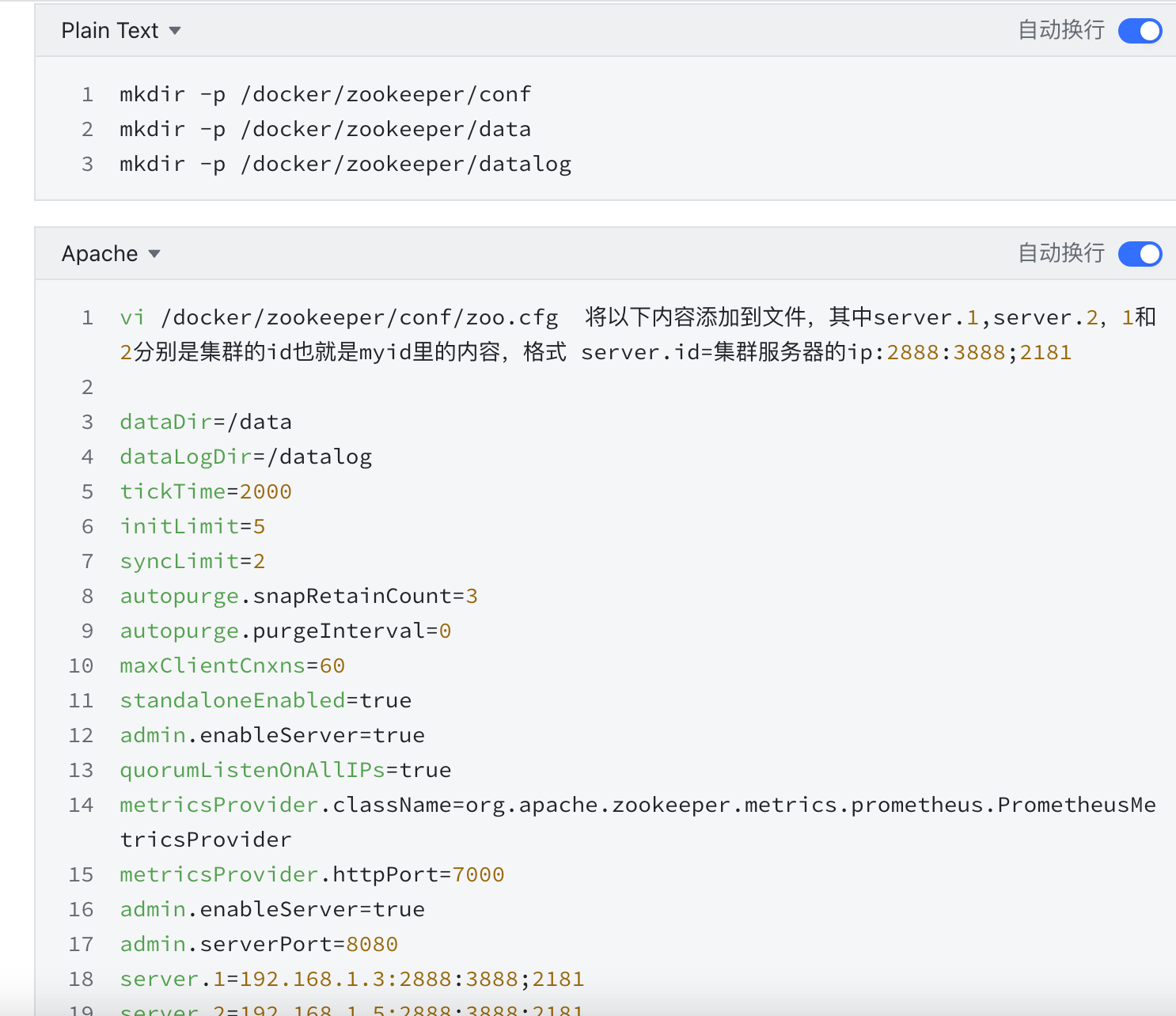
Task: Open the Plain Text language dropdown
Action: [121, 31]
